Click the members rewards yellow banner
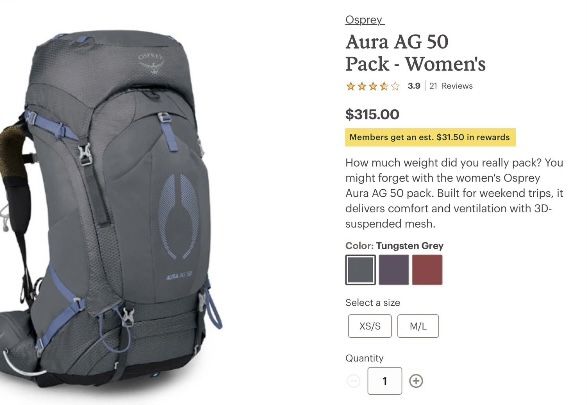The height and width of the screenshot is (405, 587). tap(430, 137)
